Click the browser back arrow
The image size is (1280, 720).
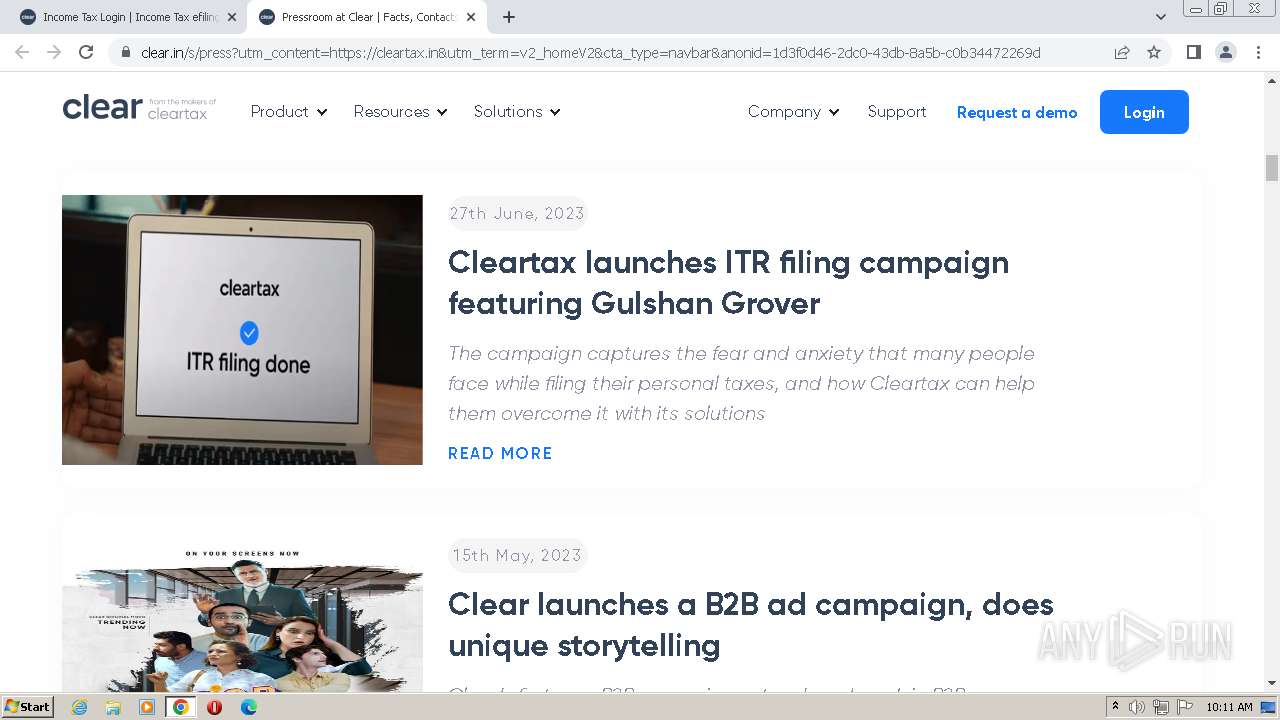22,52
